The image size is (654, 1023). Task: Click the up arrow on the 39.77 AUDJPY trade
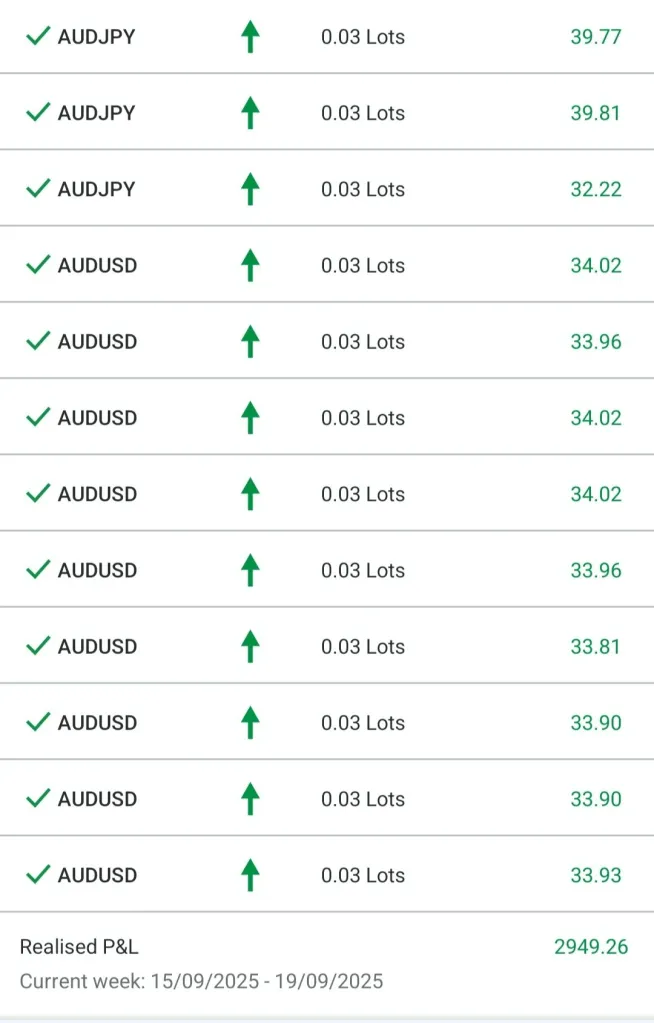click(x=250, y=37)
